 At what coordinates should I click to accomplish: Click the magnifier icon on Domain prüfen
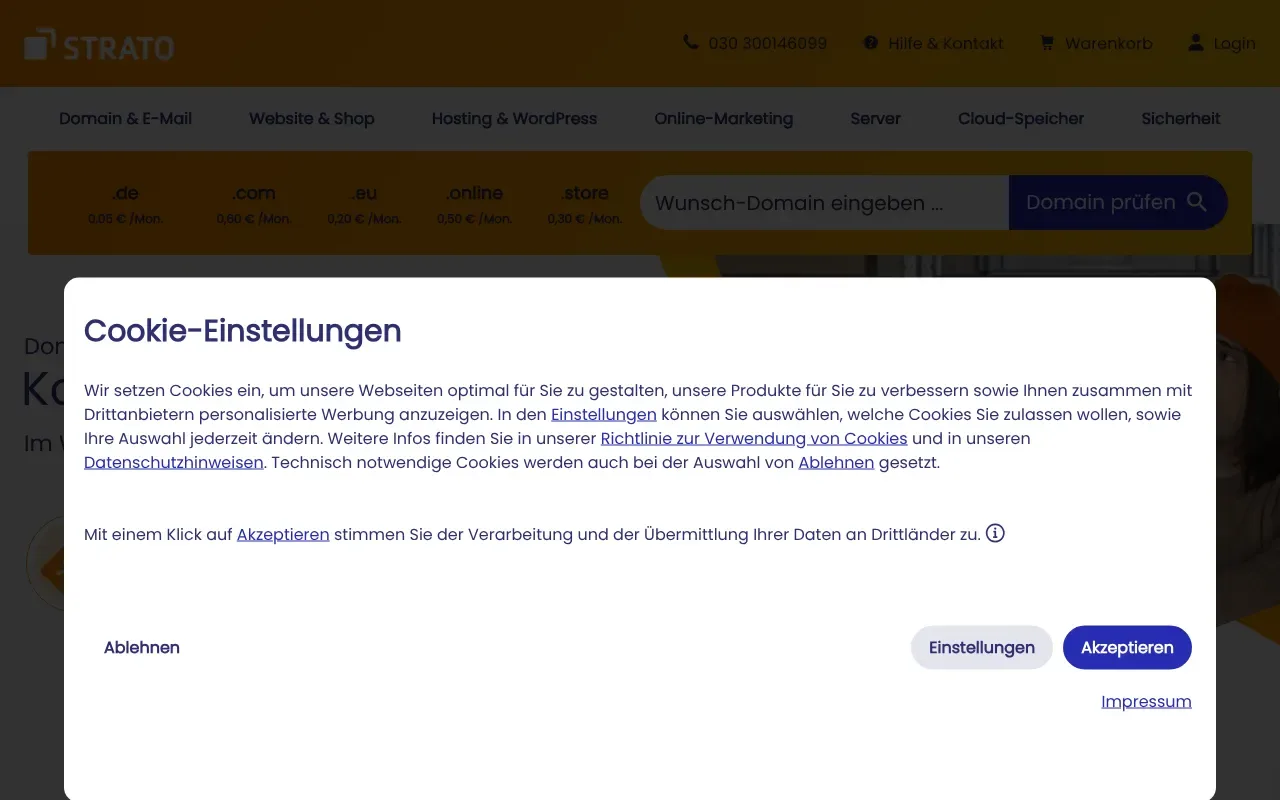click(x=1197, y=202)
